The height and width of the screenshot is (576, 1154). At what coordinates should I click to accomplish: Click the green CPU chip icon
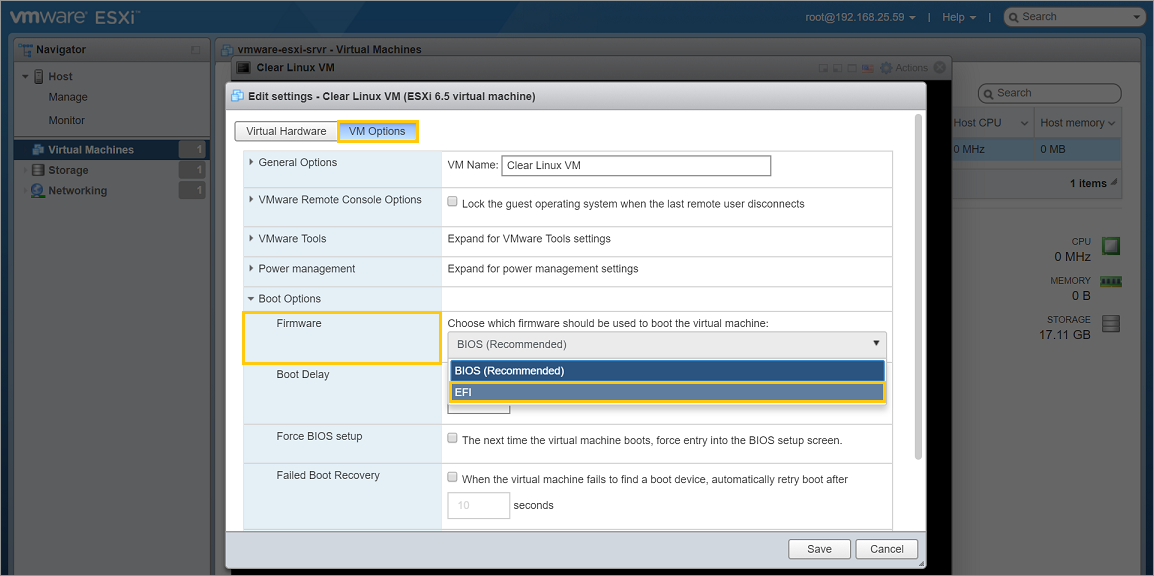pos(1110,246)
